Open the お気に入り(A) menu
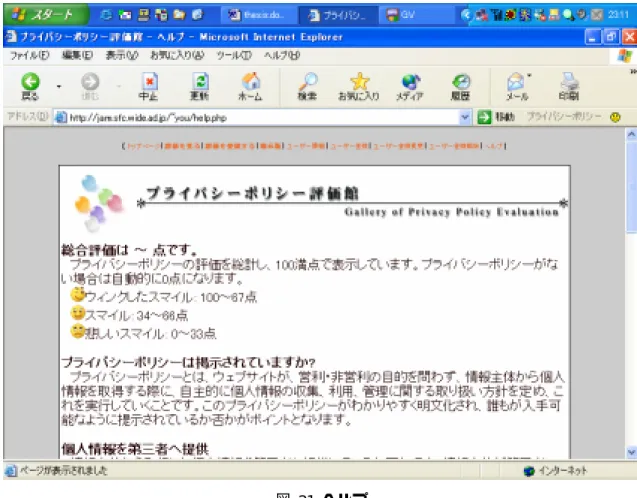Screen dimensions: 637x498 point(177,55)
